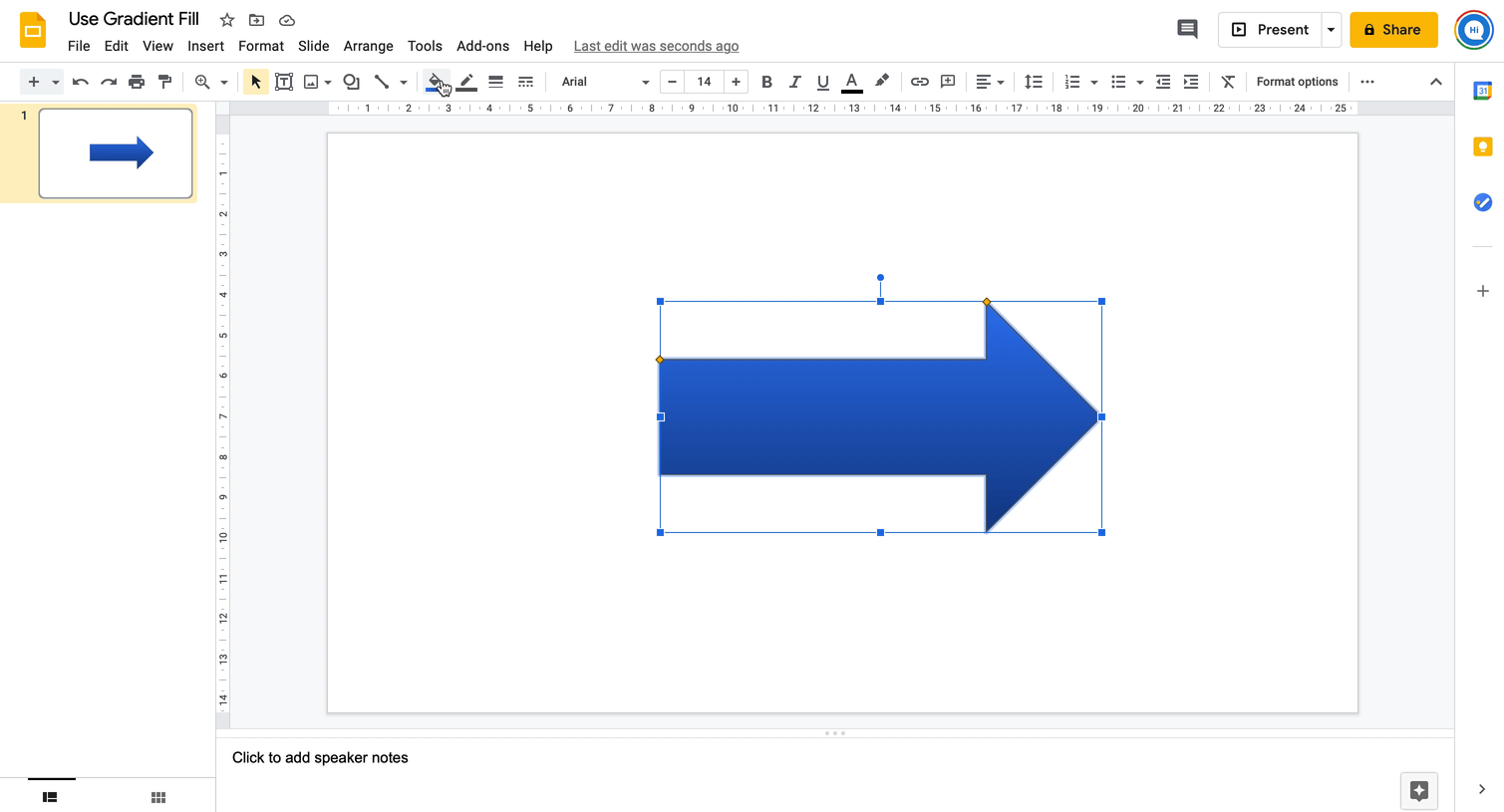
Task: Expand the Bulleted list dropdown arrow
Action: tap(1139, 82)
